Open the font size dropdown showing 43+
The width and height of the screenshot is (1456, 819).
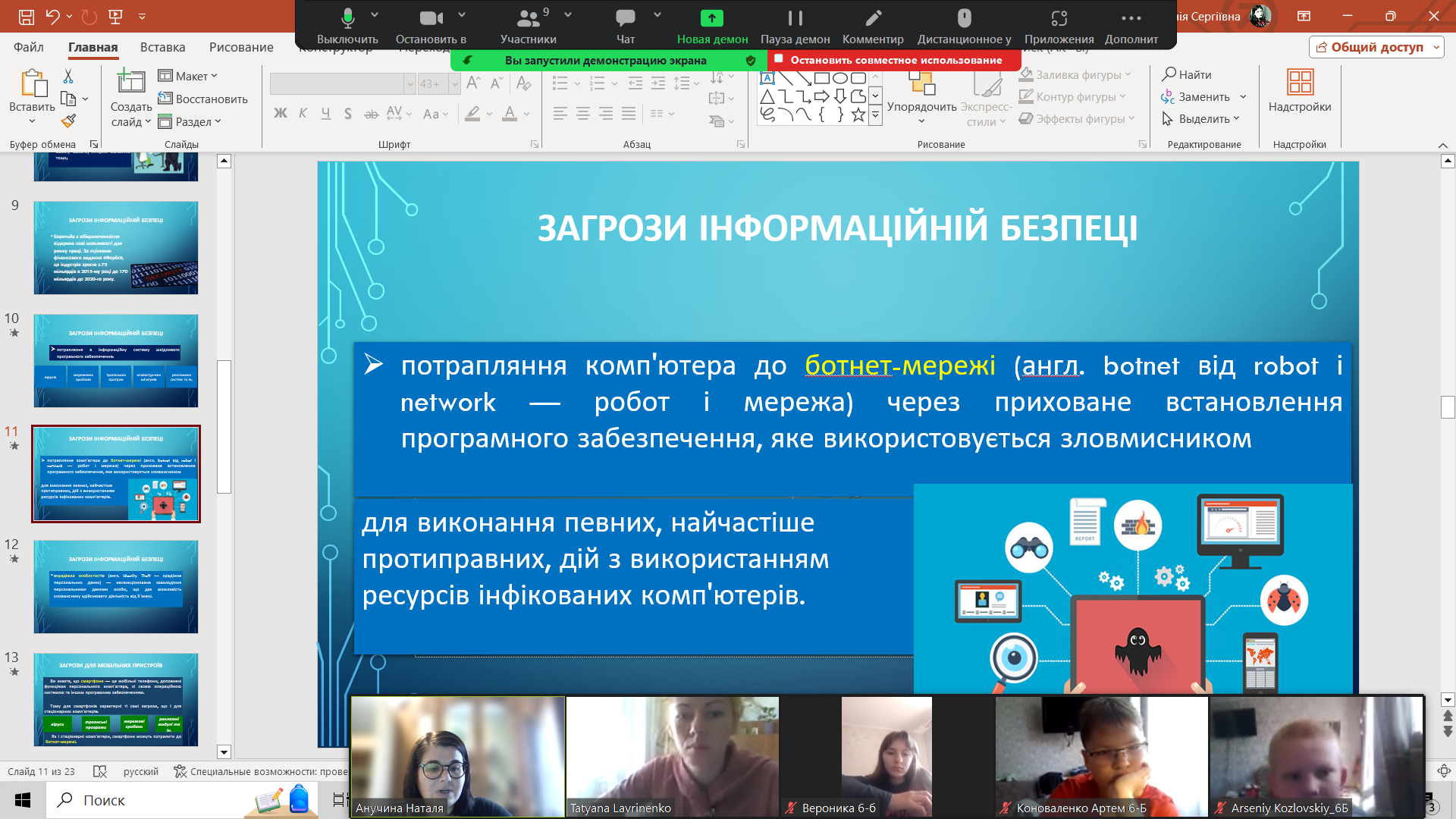[455, 83]
